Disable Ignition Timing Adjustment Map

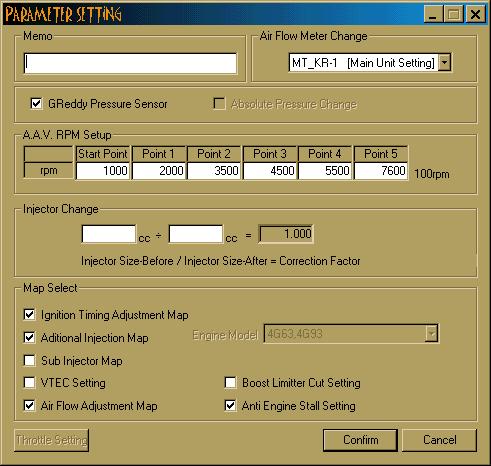point(29,314)
